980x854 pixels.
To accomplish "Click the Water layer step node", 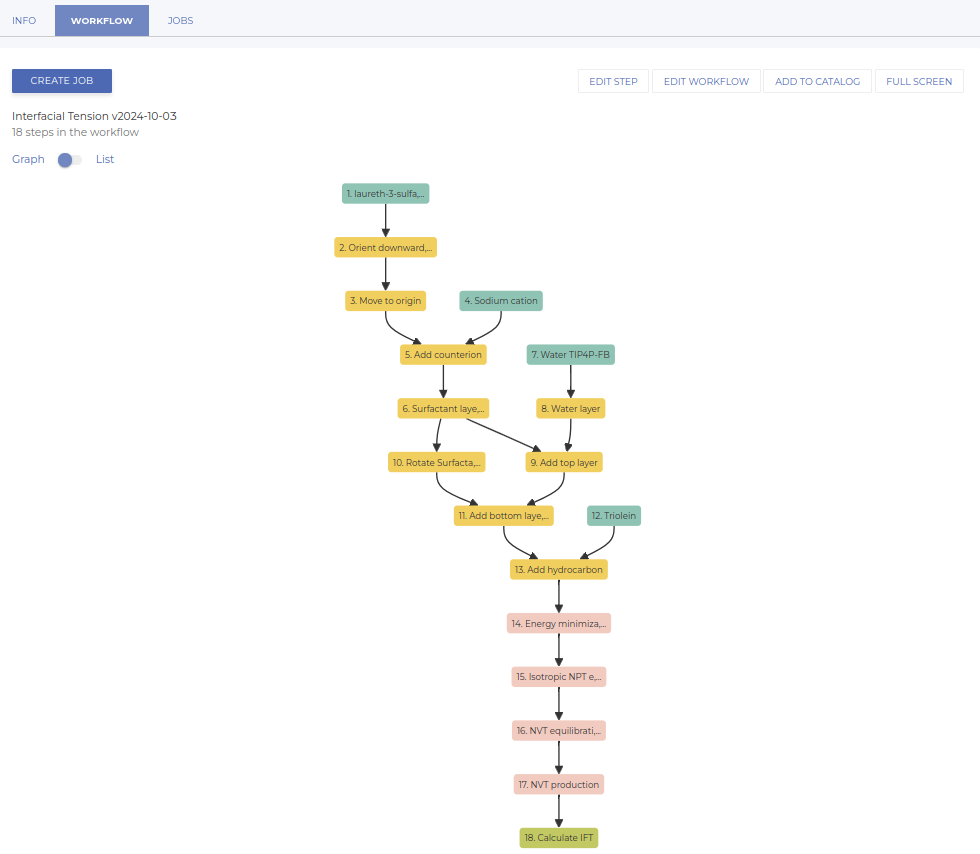I will [x=571, y=408].
